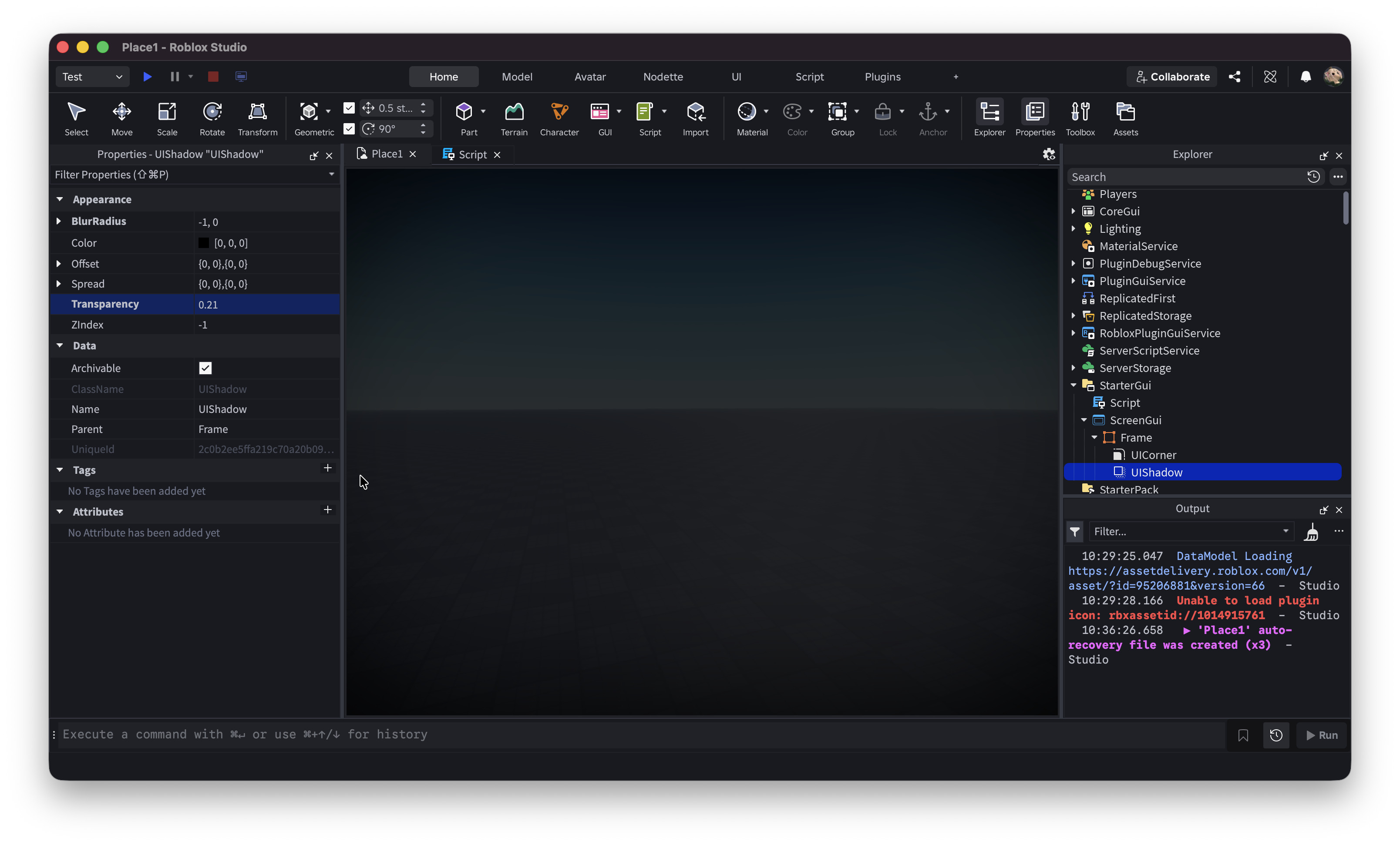This screenshot has height=845, width=1400.
Task: Collapse the StarterGui tree node
Action: (1074, 385)
